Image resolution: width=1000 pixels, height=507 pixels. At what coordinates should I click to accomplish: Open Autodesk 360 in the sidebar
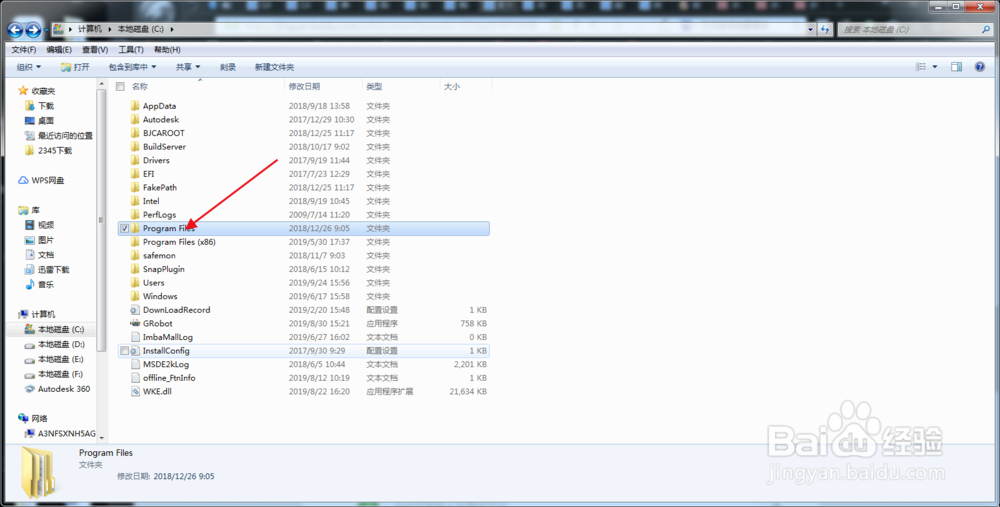click(64, 389)
